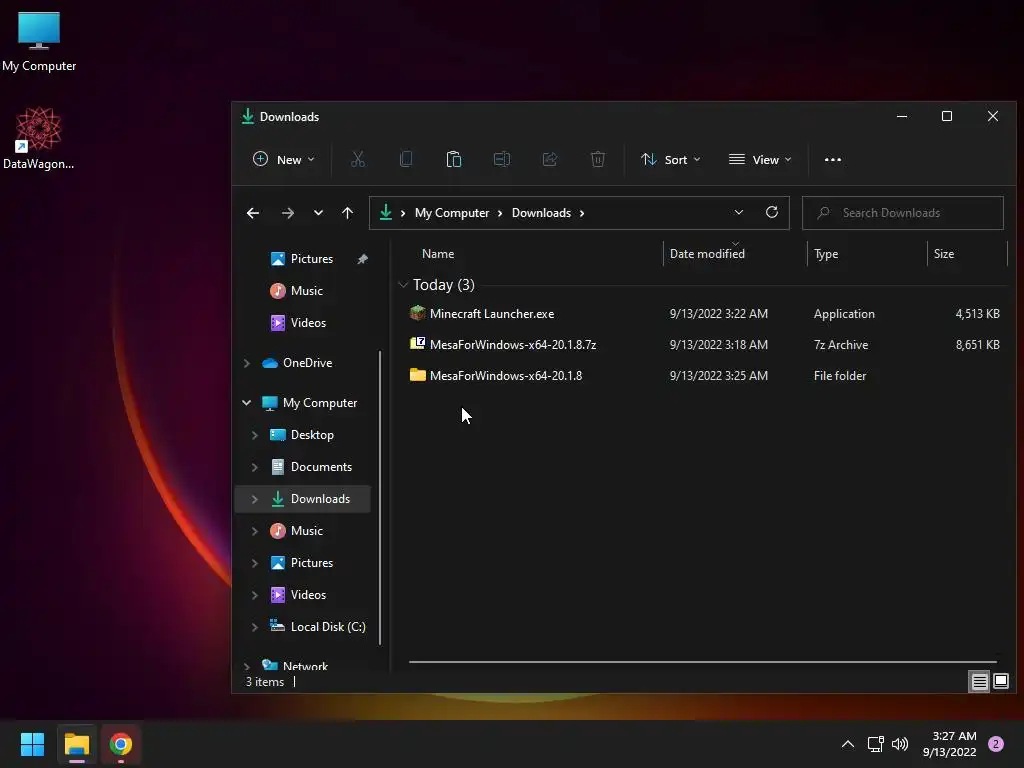Click the Delete trash icon
The width and height of the screenshot is (1024, 768).
598,159
